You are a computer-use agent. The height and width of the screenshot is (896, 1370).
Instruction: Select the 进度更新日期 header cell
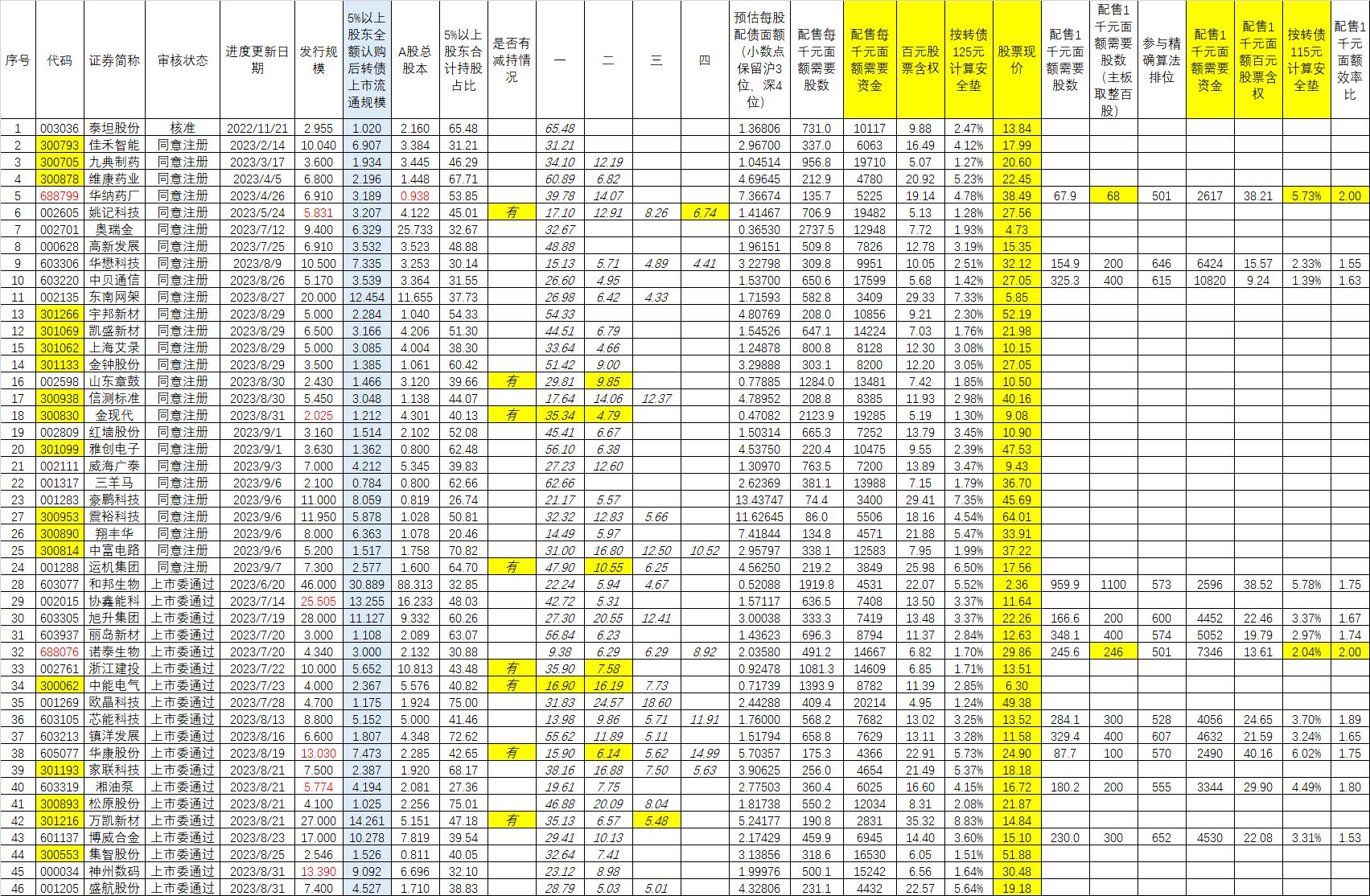[257, 60]
